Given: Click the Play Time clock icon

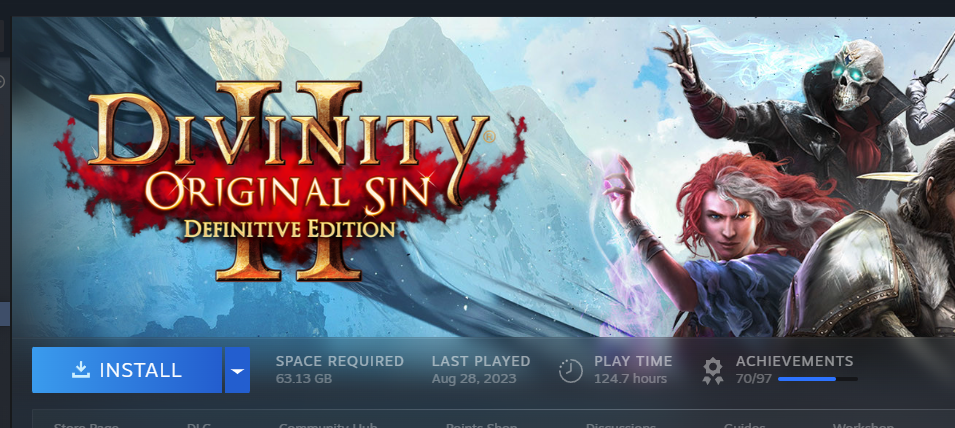Looking at the screenshot, I should point(571,370).
